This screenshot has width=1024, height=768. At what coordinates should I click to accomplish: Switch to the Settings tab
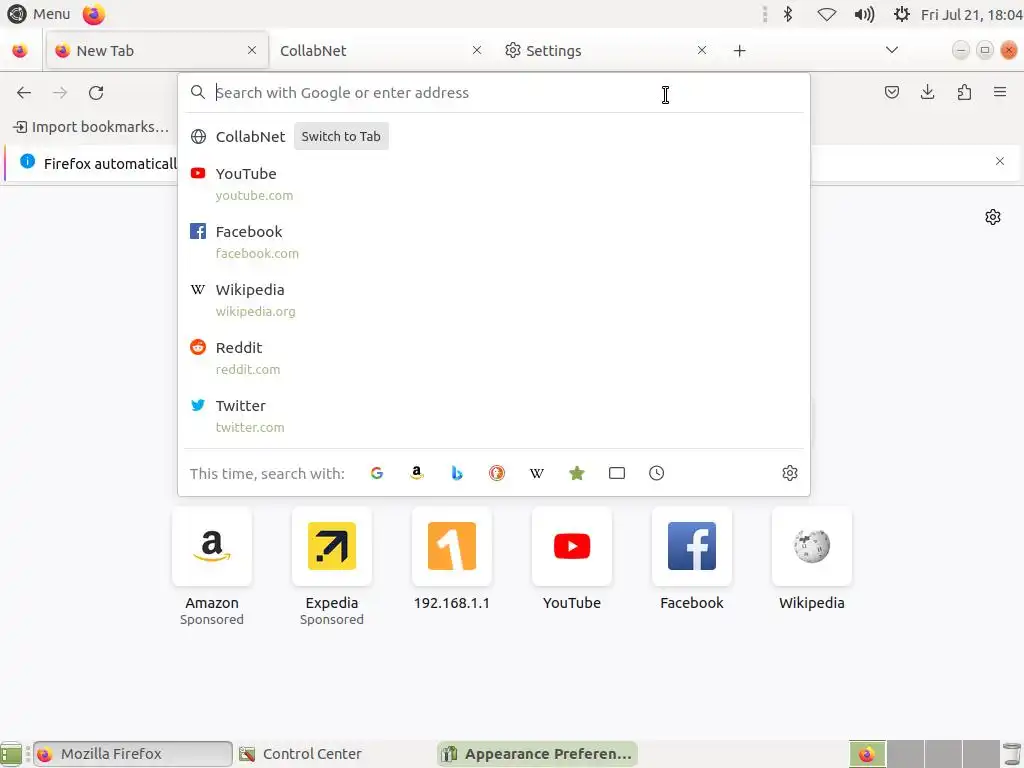(606, 50)
